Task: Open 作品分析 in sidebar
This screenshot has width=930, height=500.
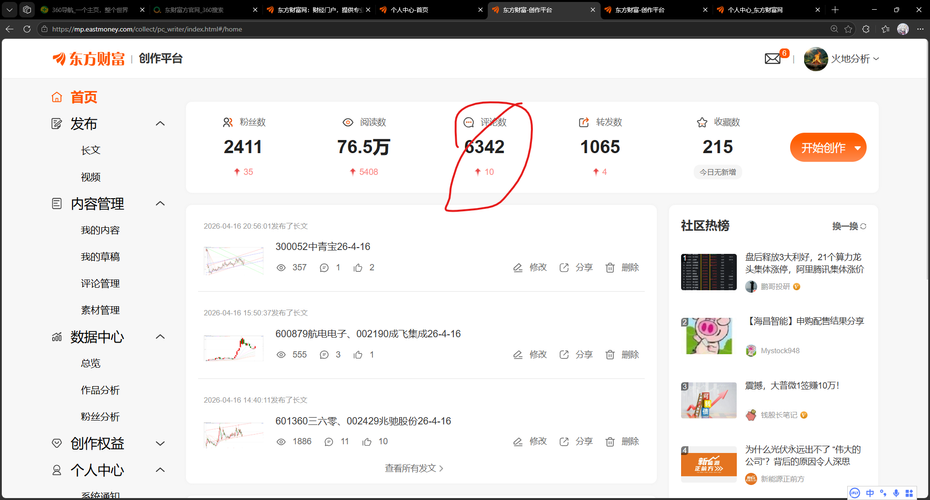Action: click(x=100, y=390)
